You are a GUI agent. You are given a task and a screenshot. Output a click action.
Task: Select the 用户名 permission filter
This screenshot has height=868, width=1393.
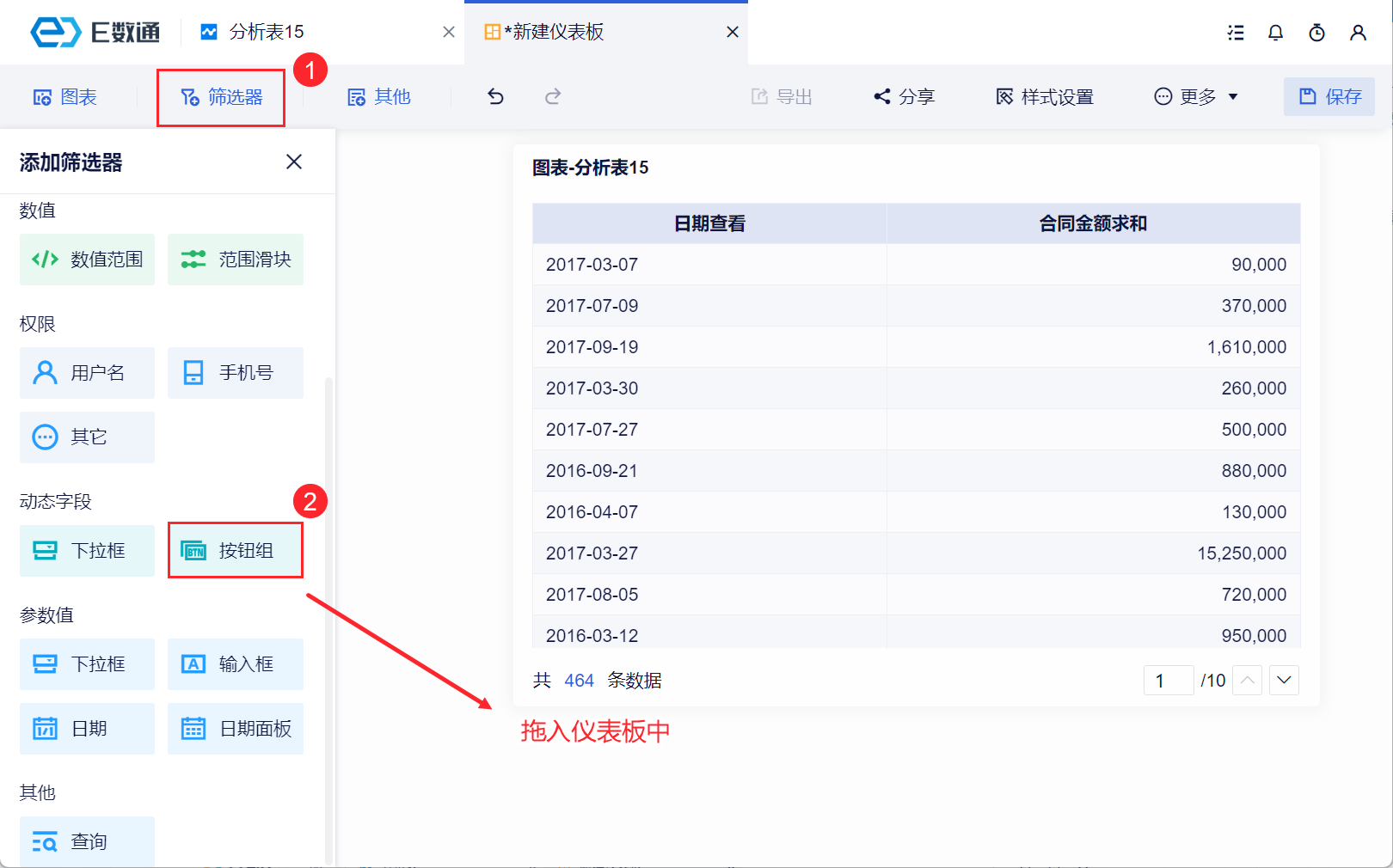[x=87, y=373]
